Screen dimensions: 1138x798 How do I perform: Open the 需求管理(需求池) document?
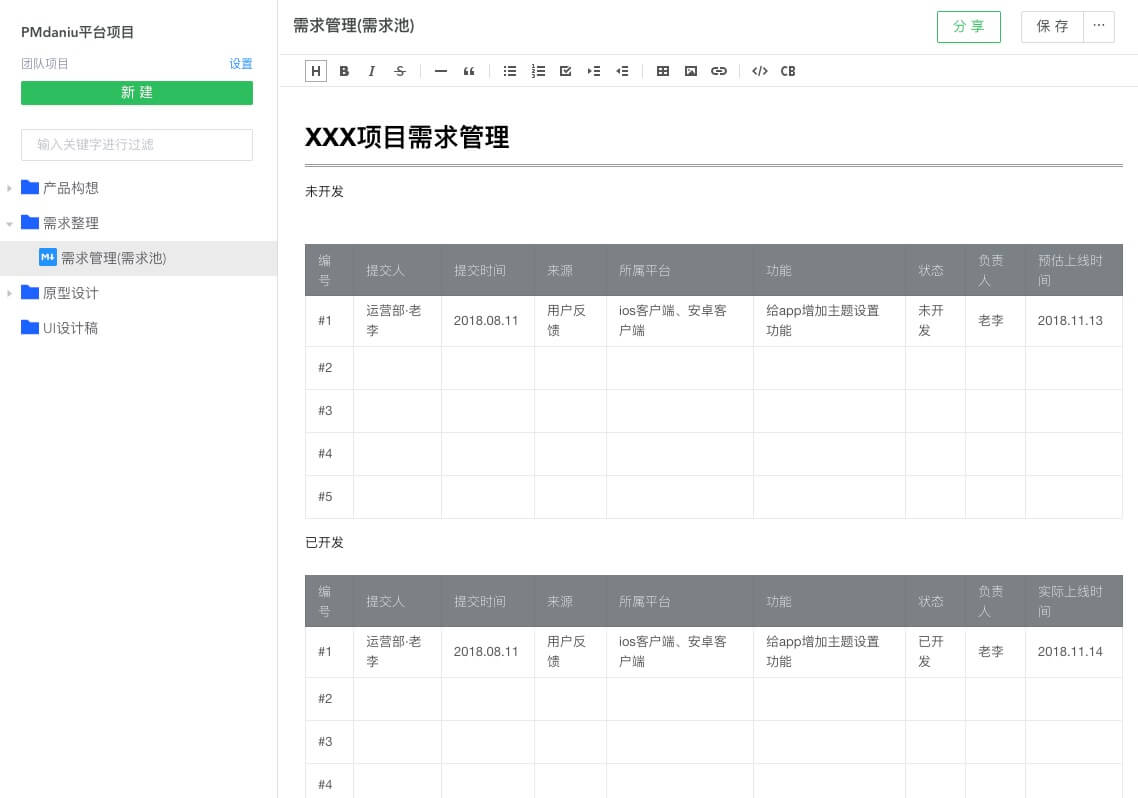click(113, 258)
